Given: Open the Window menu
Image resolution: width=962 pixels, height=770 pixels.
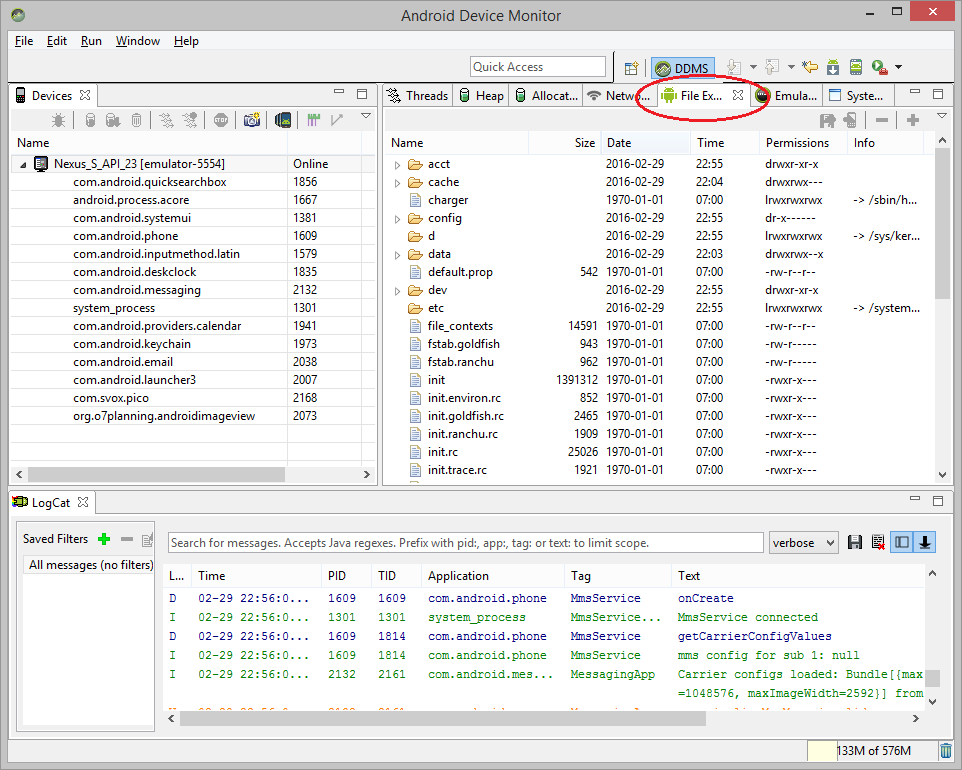Looking at the screenshot, I should coord(137,41).
